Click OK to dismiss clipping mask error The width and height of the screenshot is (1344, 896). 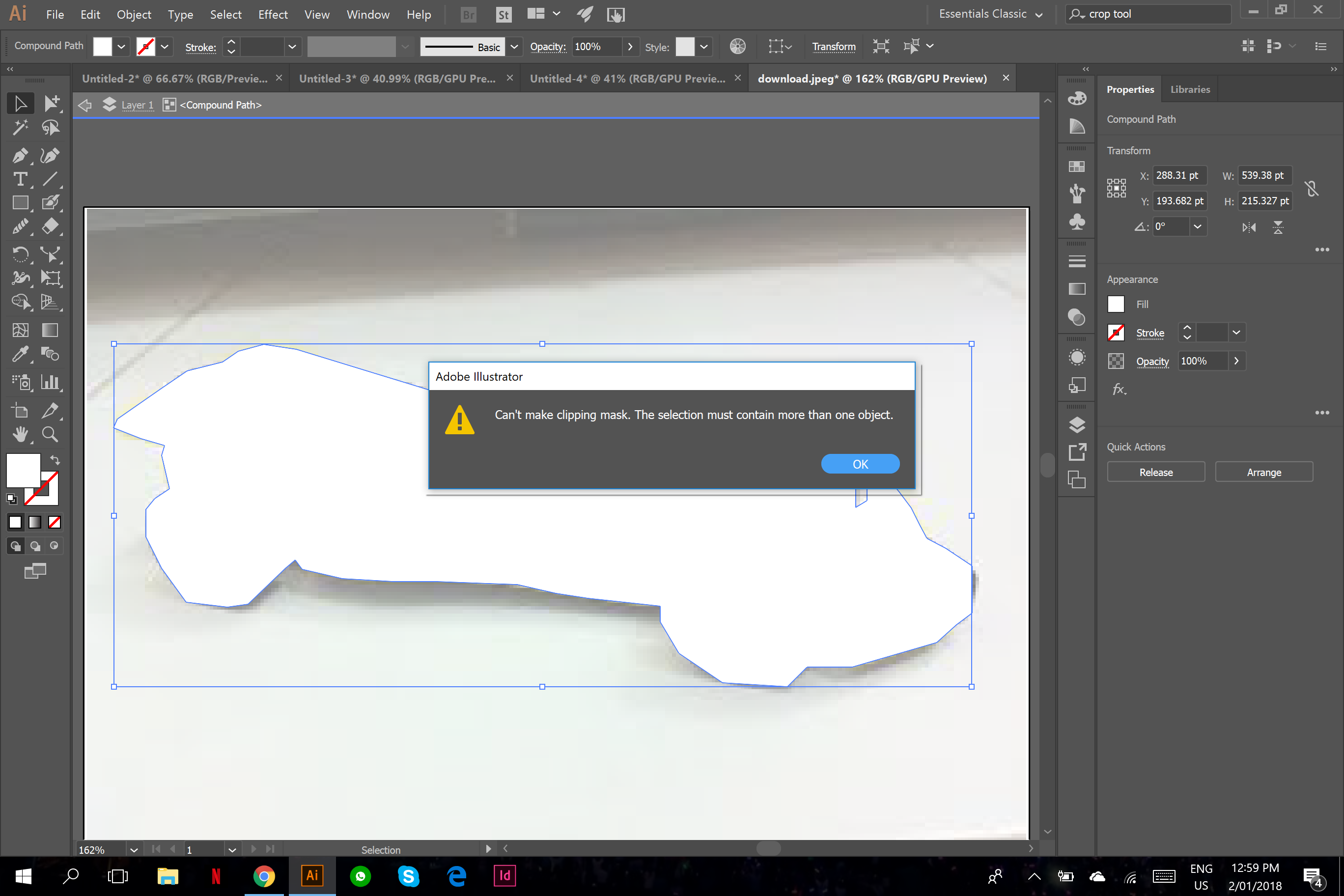(x=860, y=463)
